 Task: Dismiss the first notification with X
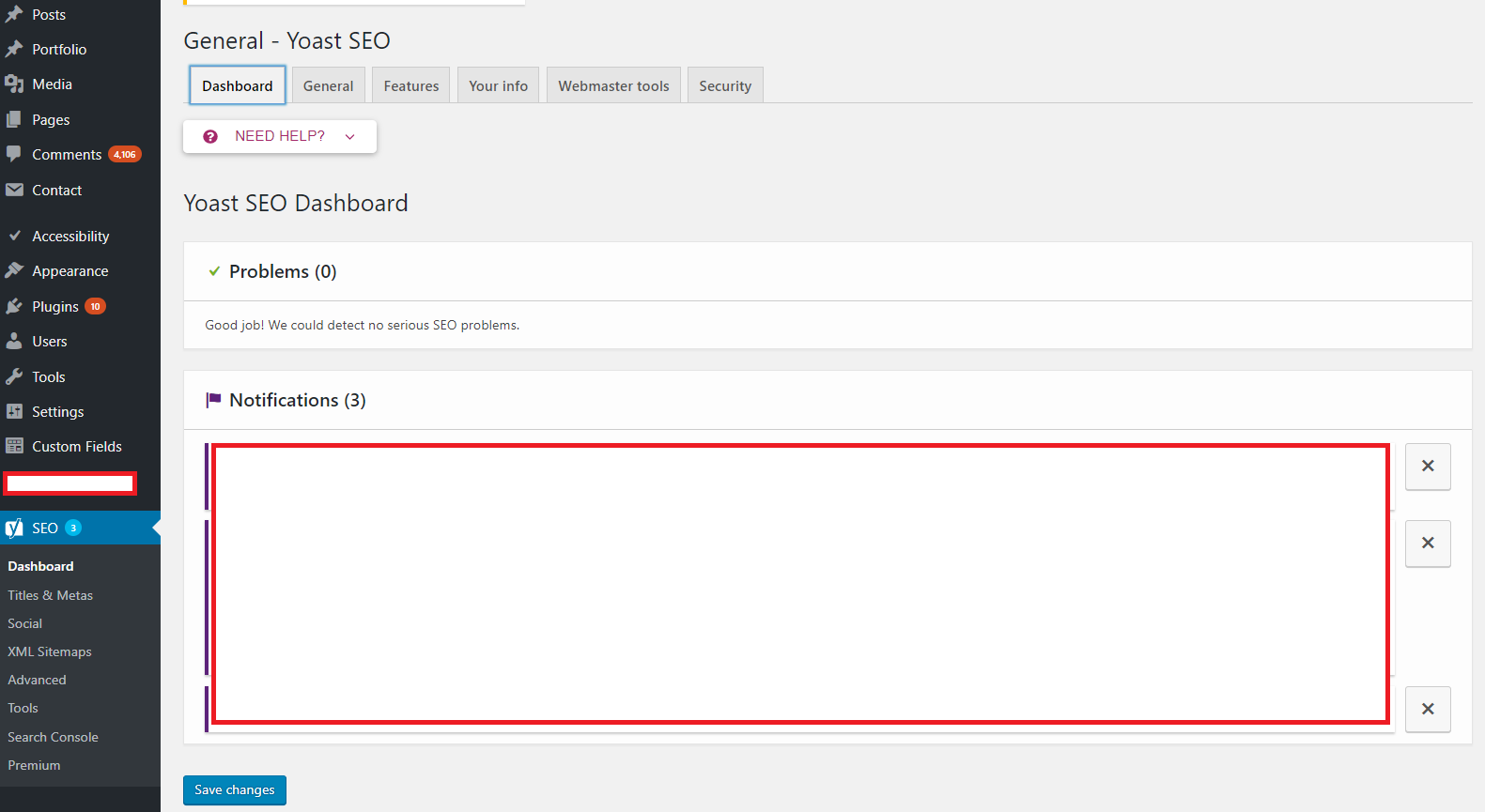click(1428, 467)
